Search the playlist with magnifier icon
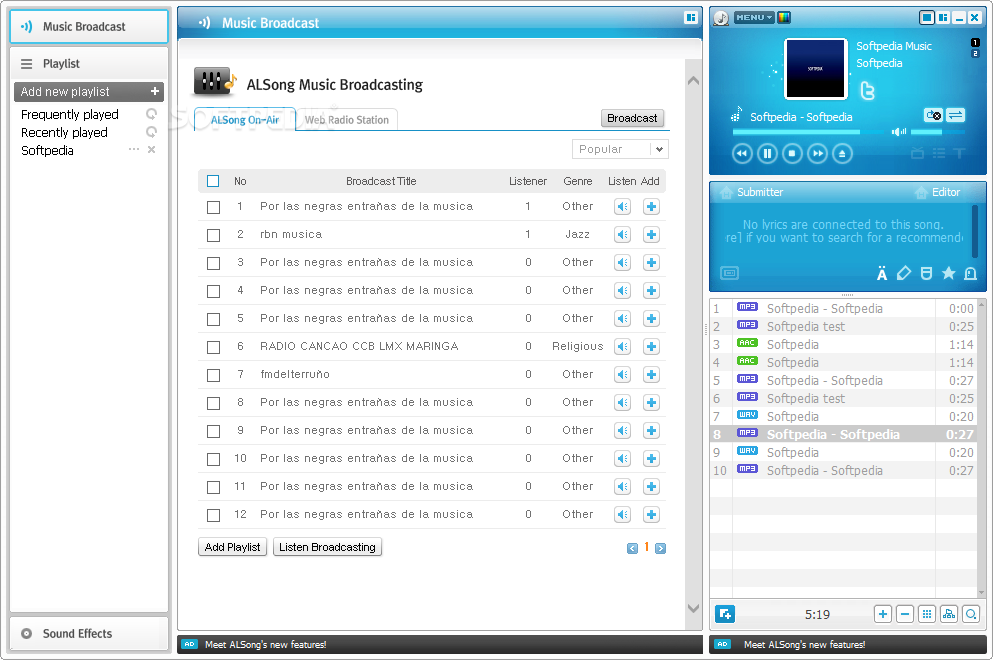 point(971,614)
